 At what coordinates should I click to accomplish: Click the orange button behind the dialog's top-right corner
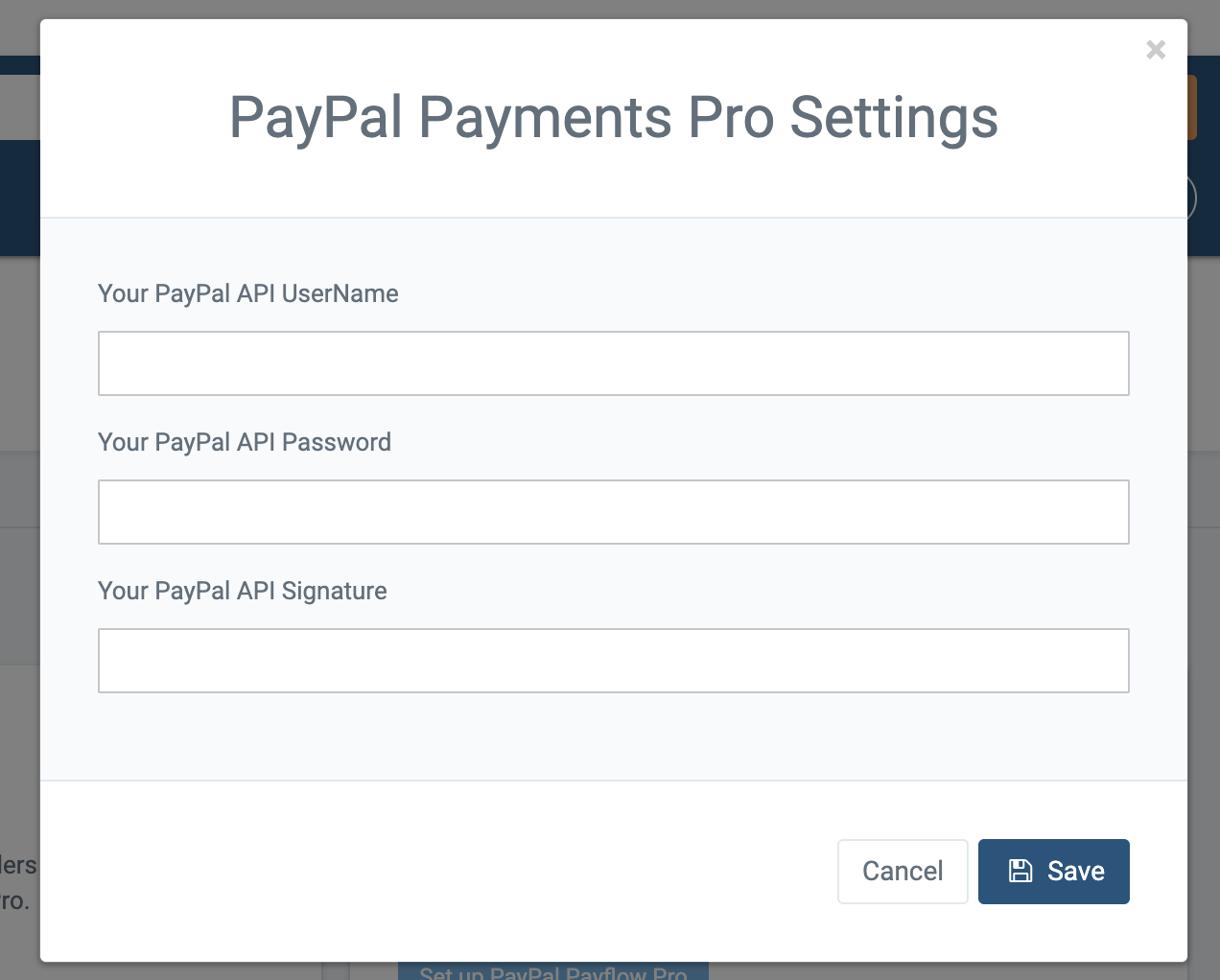1192,107
